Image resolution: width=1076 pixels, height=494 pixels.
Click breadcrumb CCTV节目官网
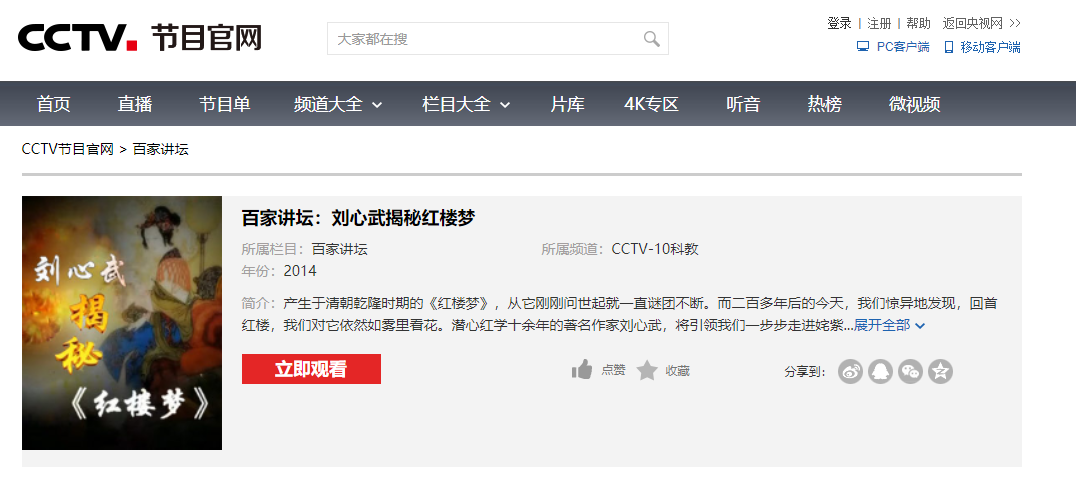68,149
